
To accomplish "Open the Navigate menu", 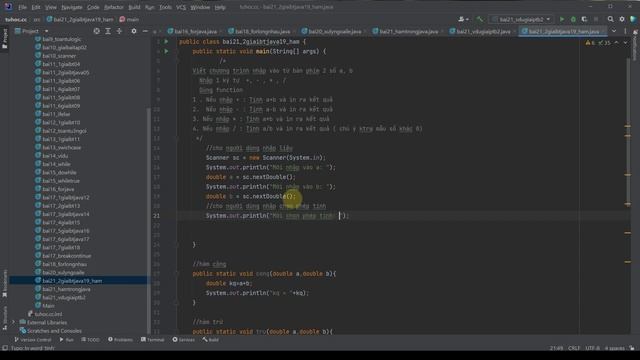I will tap(71, 7).
